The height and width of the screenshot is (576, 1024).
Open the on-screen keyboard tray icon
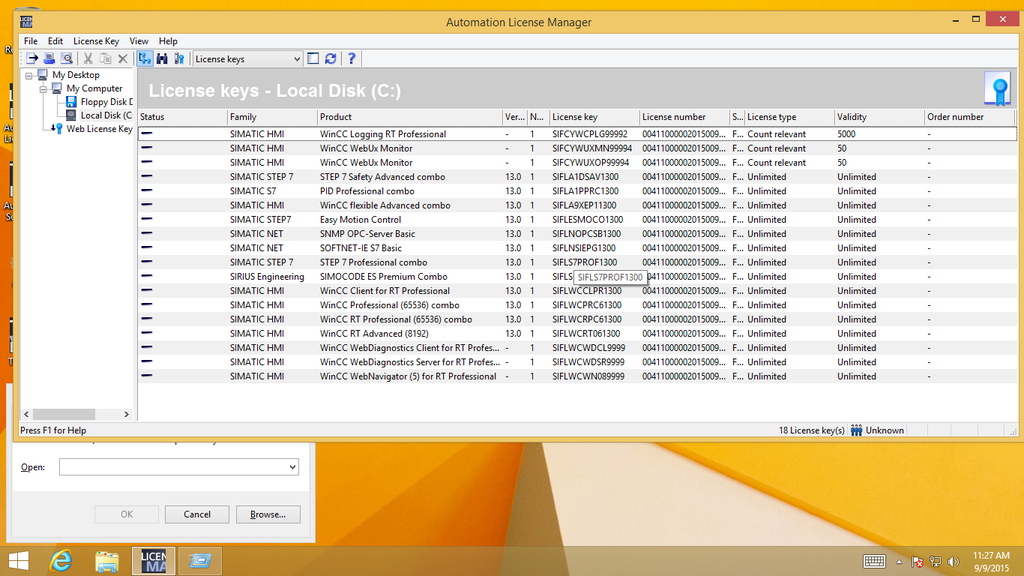[874, 562]
